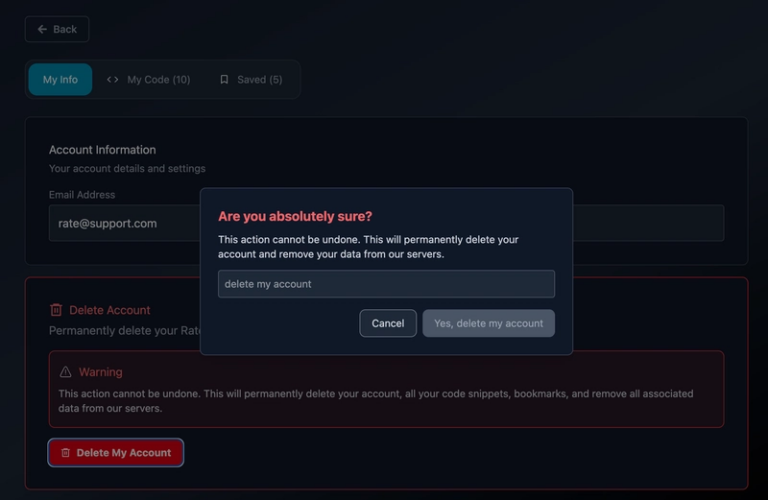Click the warning triangle icon
The image size is (768, 500).
(66, 372)
